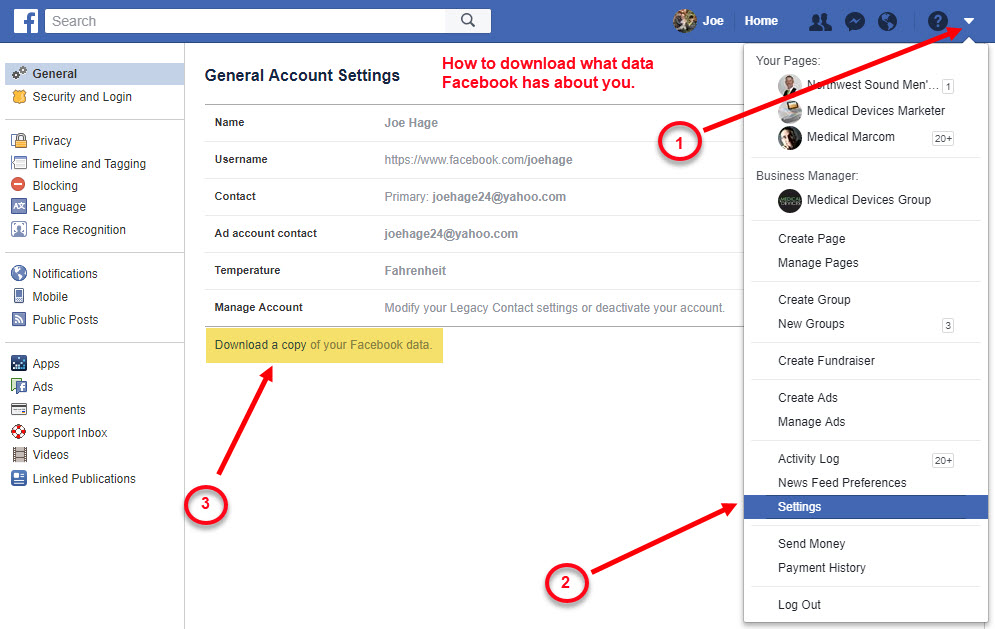Click the Public Posts feed icon
Screen dimensions: 995x629
click(19, 319)
